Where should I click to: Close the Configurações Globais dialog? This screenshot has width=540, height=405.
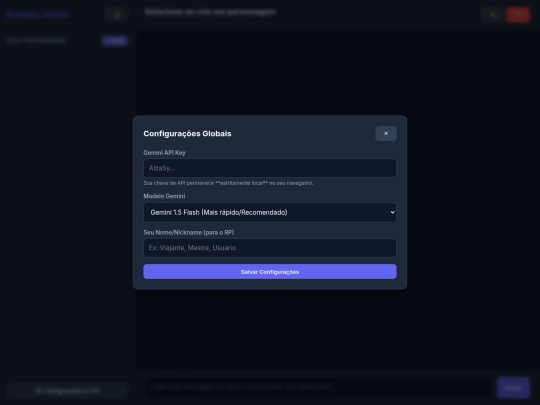386,133
